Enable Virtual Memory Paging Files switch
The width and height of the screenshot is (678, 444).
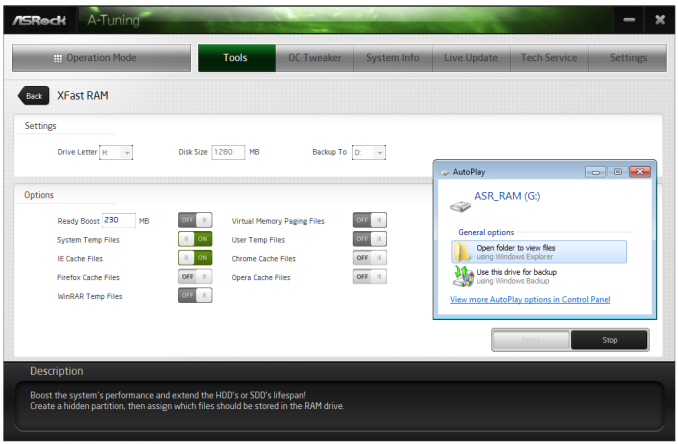[370, 220]
